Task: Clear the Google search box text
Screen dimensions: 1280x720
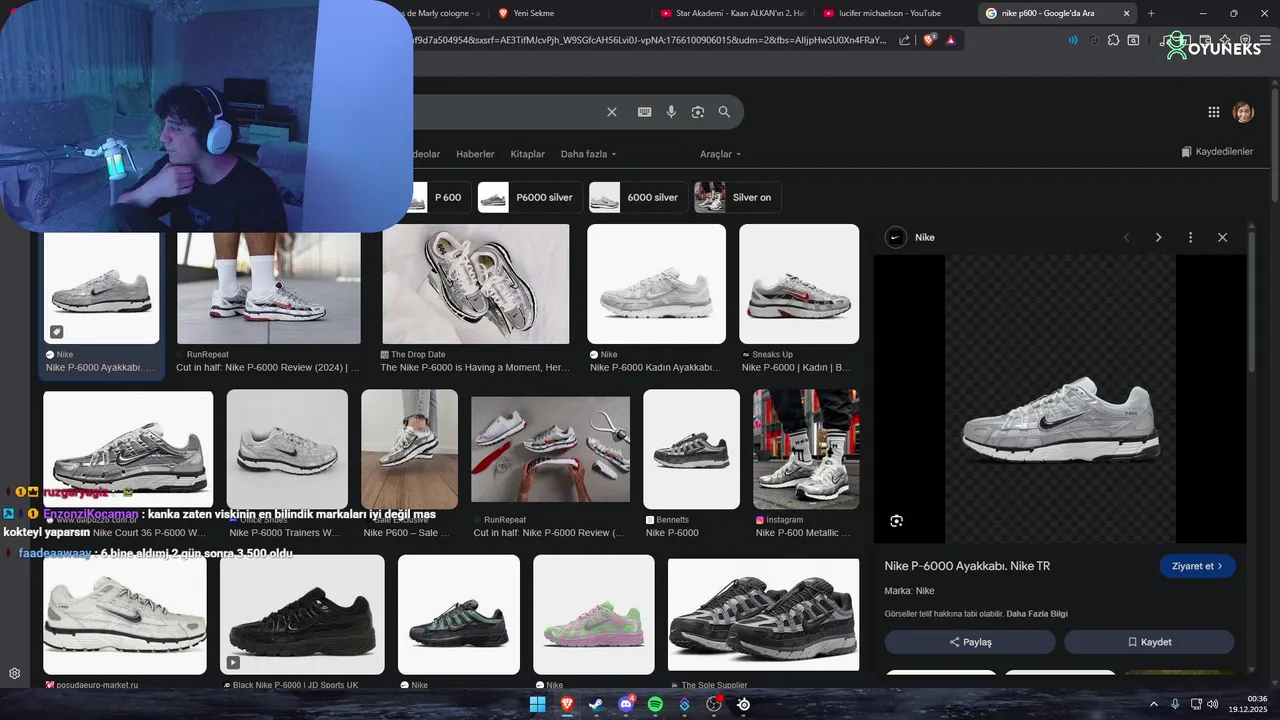Action: point(612,112)
